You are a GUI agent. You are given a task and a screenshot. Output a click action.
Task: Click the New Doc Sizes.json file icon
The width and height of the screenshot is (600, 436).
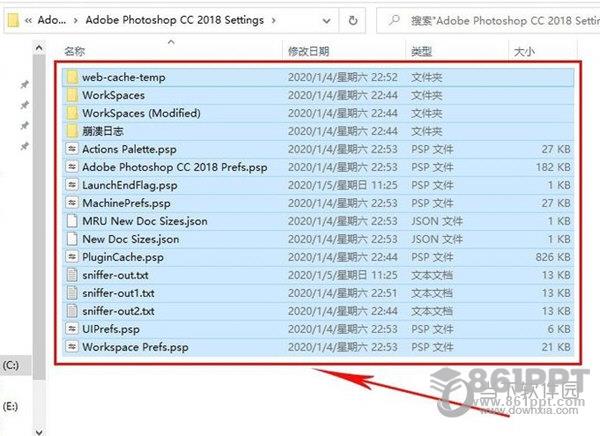[x=72, y=239]
